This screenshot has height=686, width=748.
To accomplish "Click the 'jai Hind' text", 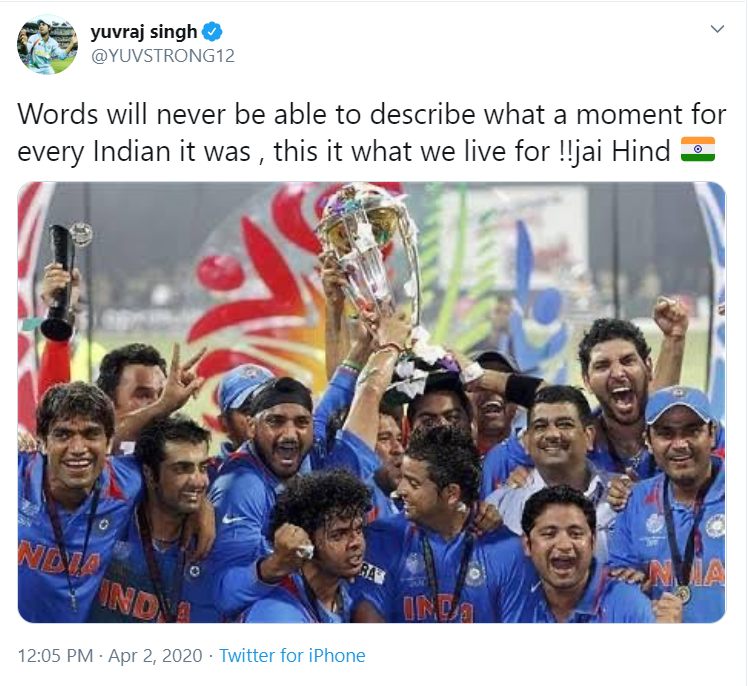I will click(x=622, y=152).
